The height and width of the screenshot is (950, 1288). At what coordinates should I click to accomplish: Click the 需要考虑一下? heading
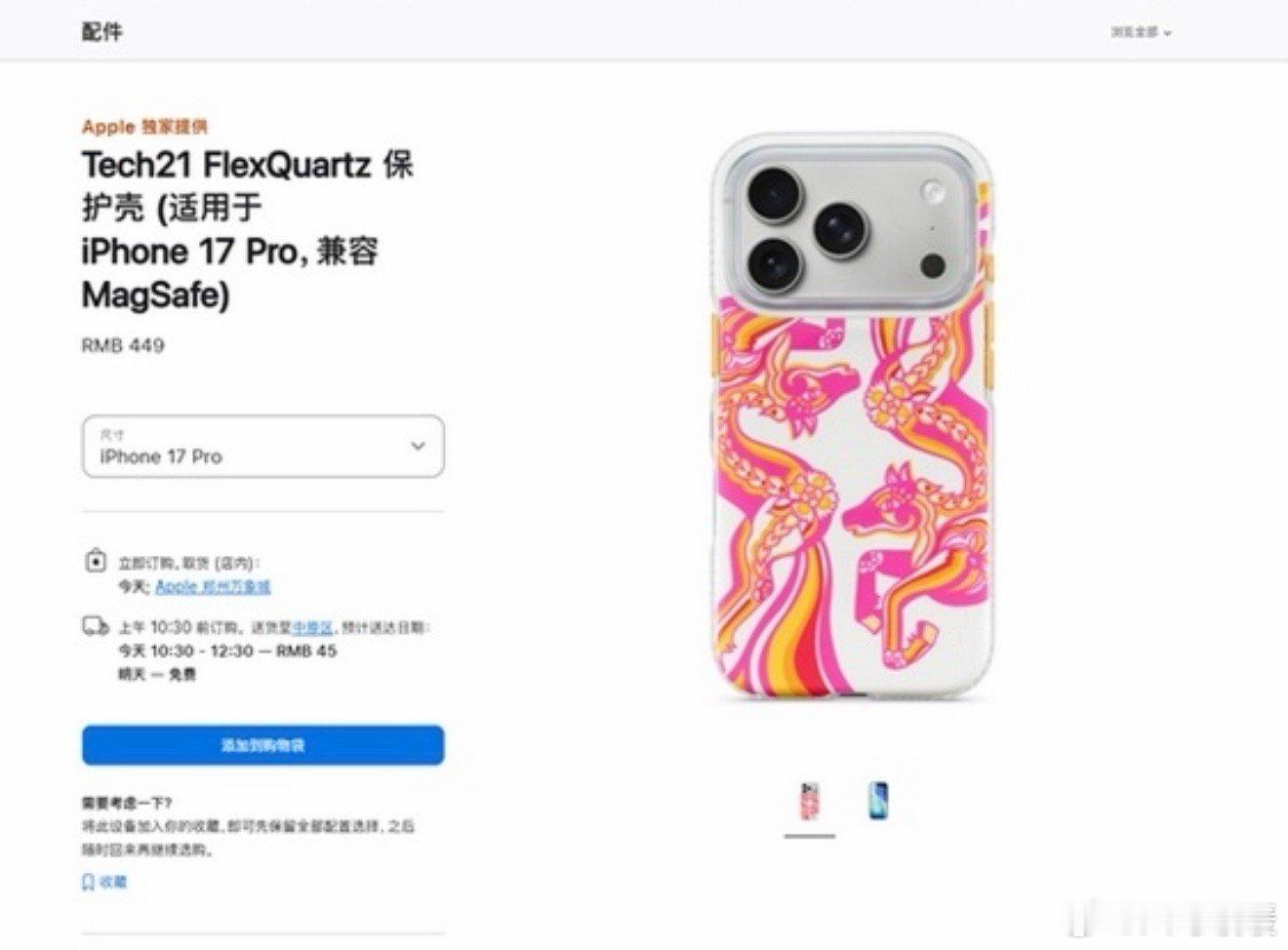point(127,804)
